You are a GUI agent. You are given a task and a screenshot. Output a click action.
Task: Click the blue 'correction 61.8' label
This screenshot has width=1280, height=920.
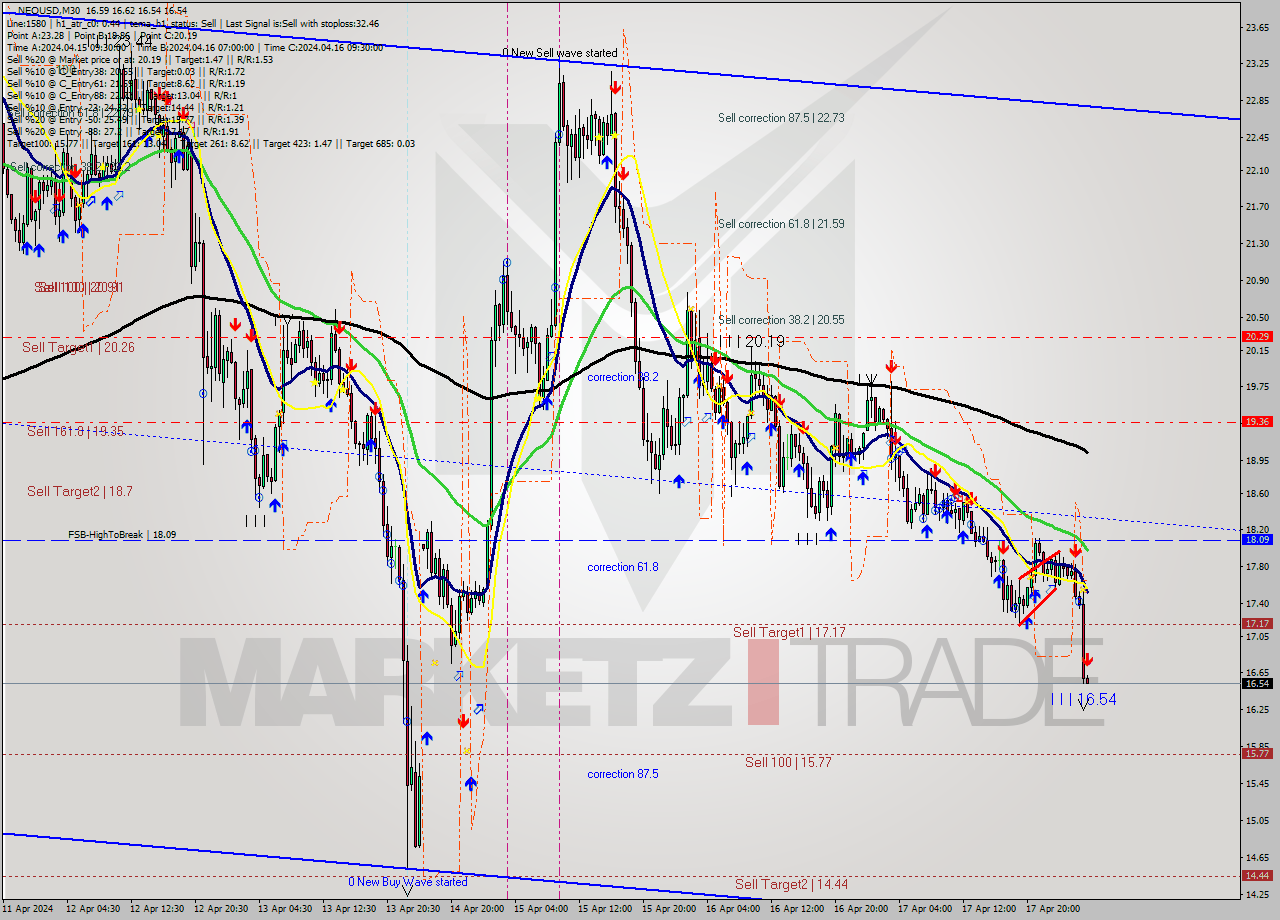tap(623, 567)
